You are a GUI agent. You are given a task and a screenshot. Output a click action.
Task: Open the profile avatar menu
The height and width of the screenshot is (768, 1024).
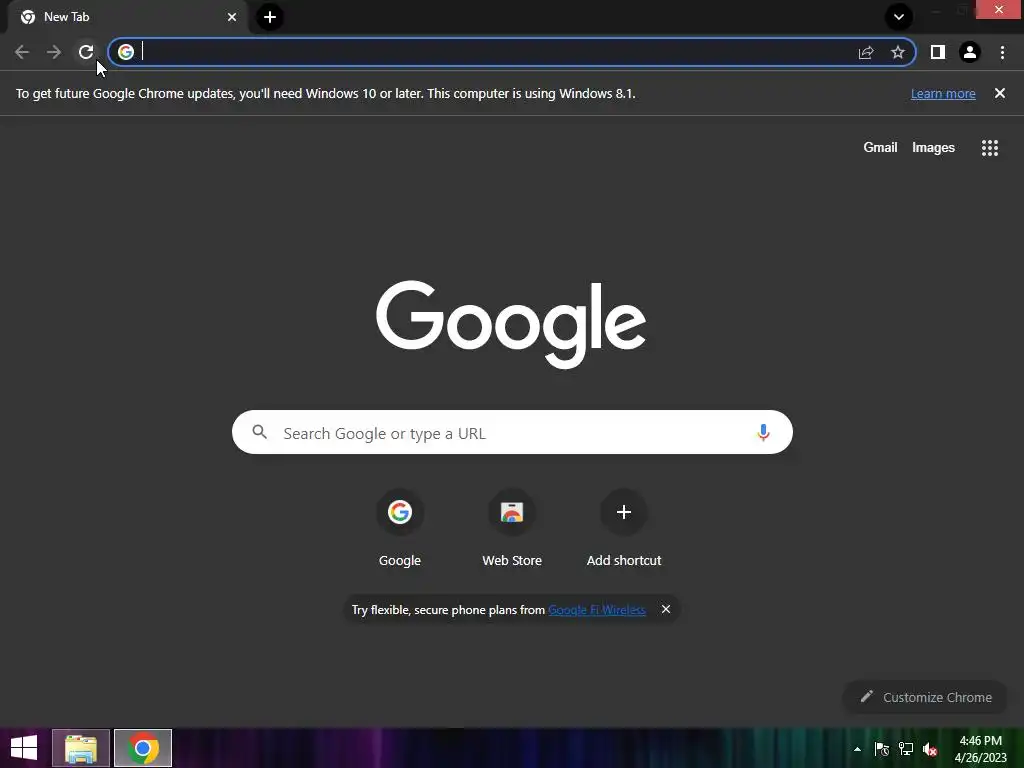970,52
